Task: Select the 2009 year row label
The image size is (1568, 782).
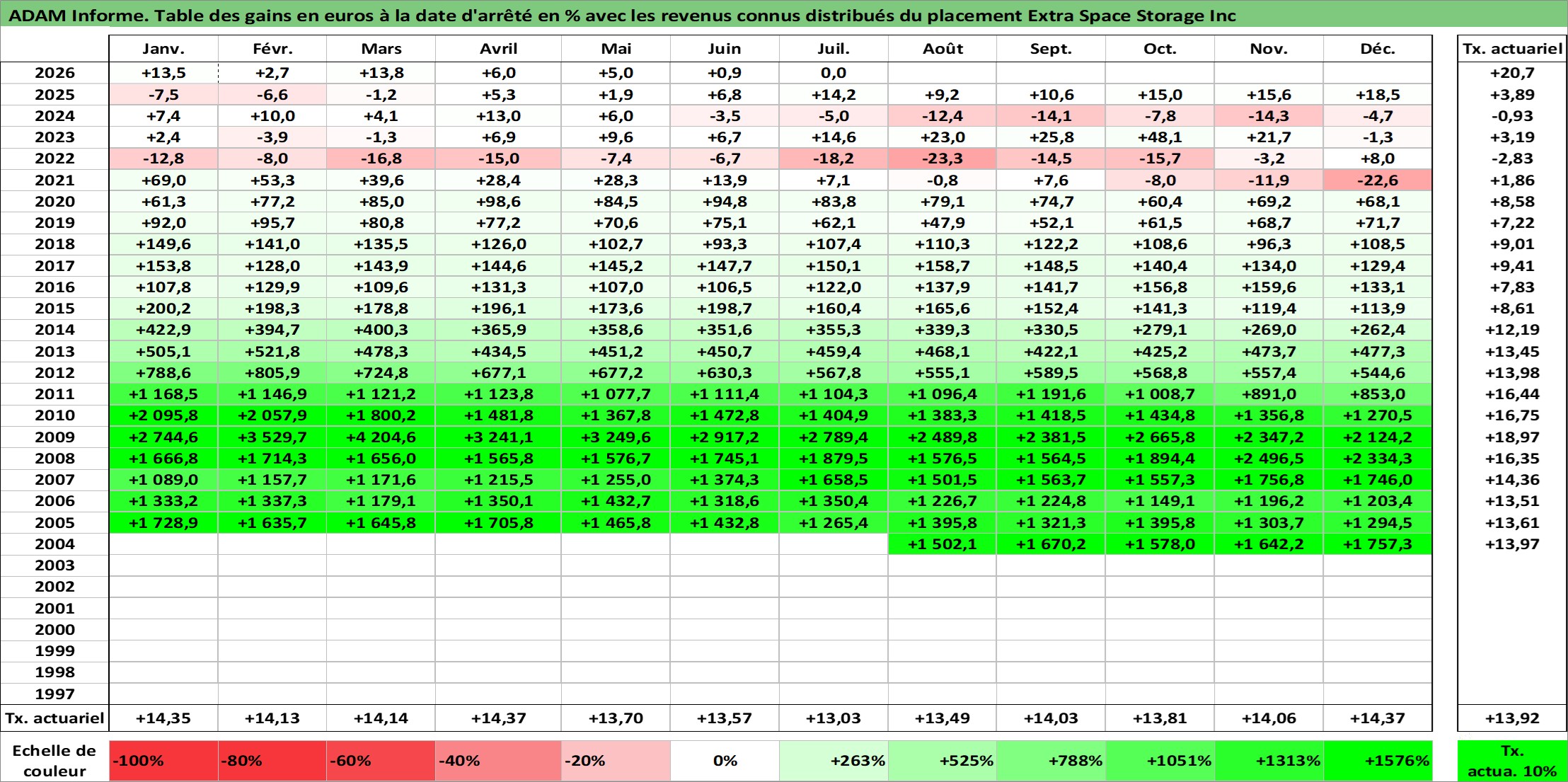Action: pos(54,437)
